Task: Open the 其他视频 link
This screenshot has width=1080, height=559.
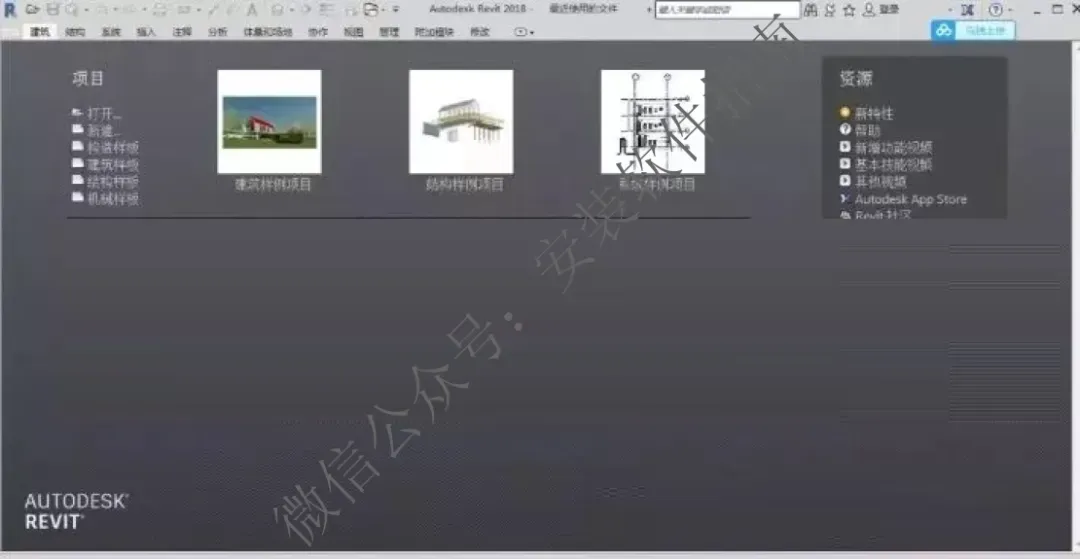Action: pos(881,182)
